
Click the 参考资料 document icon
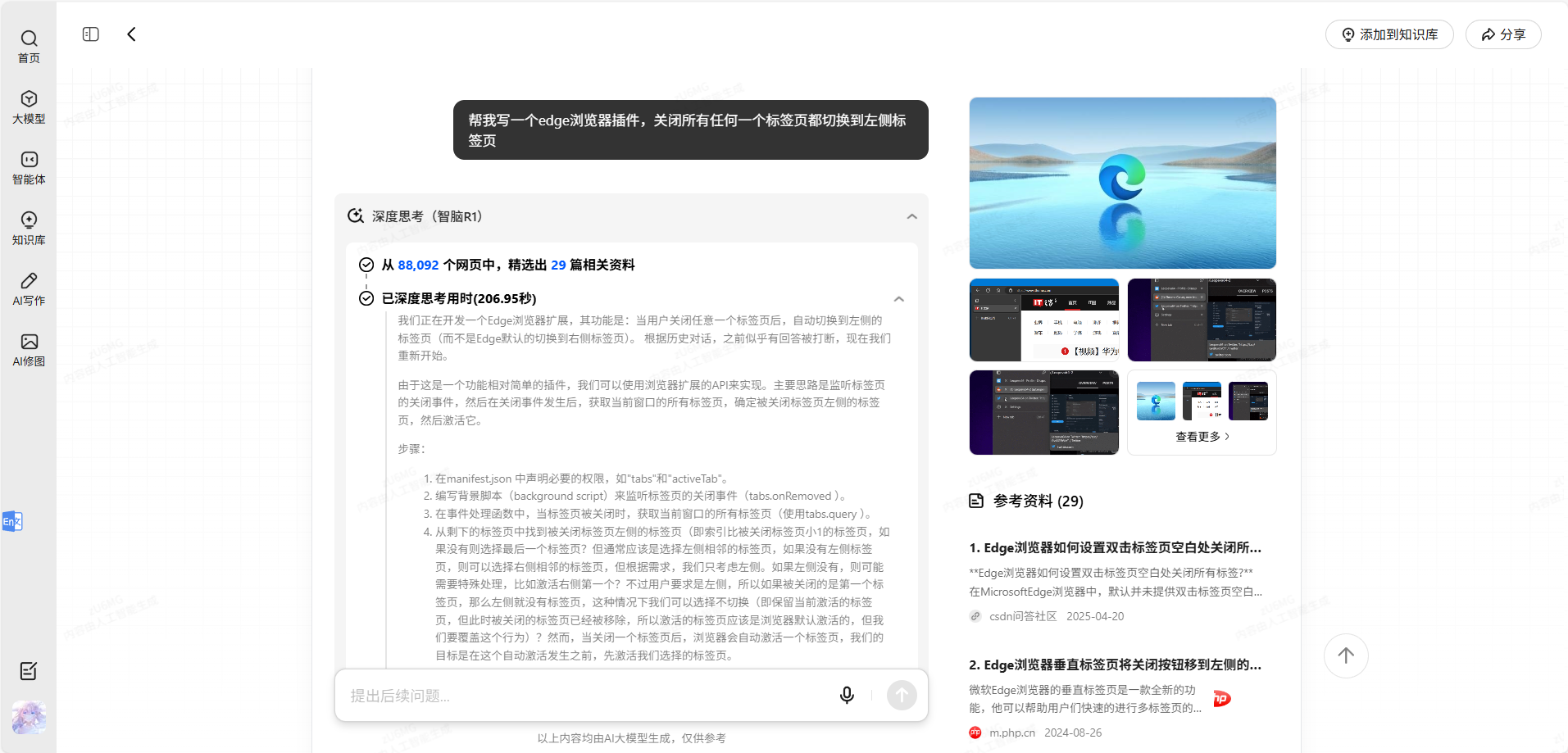[x=976, y=501]
